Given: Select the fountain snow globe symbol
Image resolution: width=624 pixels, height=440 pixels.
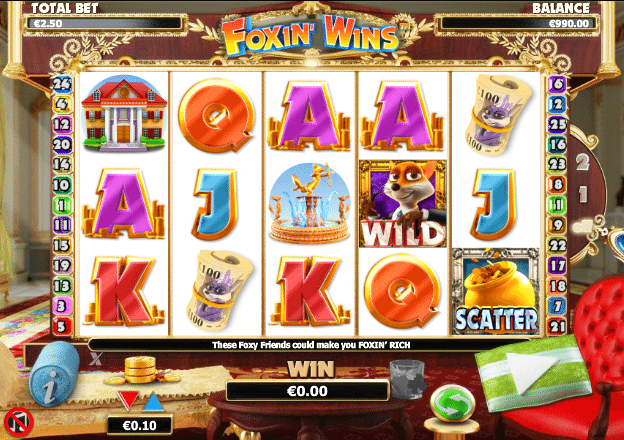Looking at the screenshot, I should point(310,203).
